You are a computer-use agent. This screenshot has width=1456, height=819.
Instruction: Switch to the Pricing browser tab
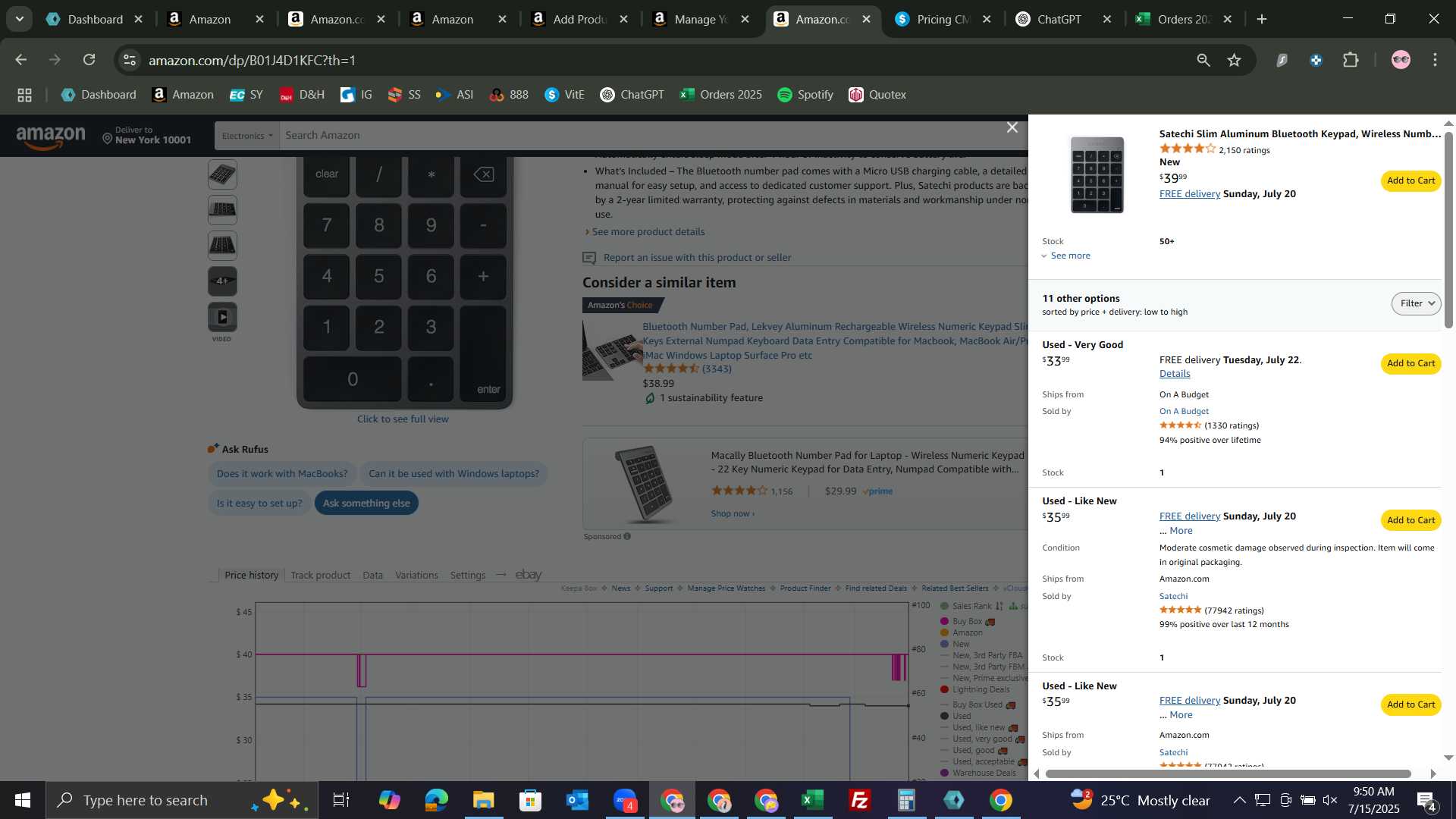tap(943, 19)
